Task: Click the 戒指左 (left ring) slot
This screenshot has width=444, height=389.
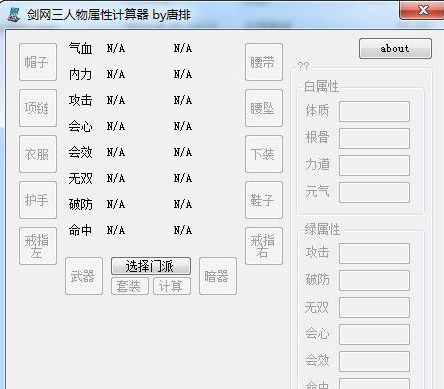Action: [x=38, y=246]
